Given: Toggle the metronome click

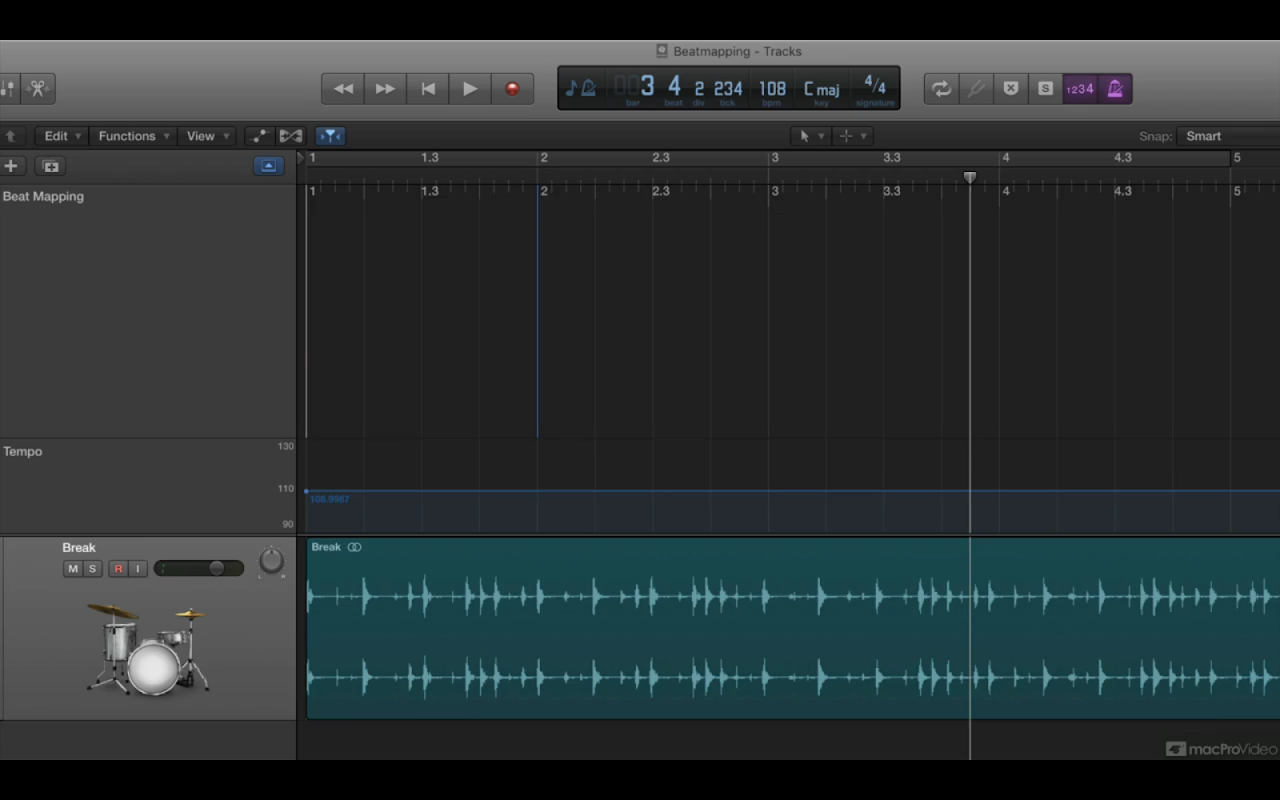Looking at the screenshot, I should coord(1115,89).
